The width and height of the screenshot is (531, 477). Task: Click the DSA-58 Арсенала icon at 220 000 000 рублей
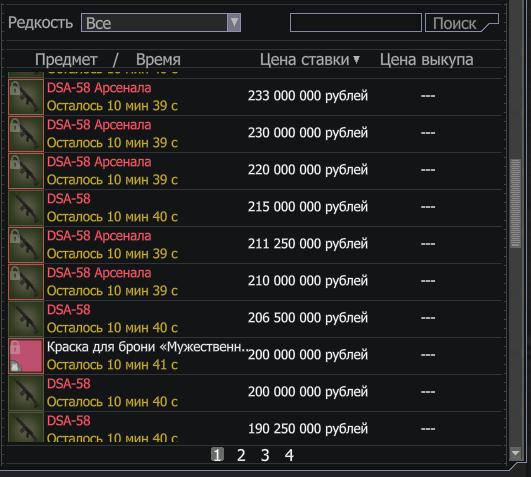(26, 171)
